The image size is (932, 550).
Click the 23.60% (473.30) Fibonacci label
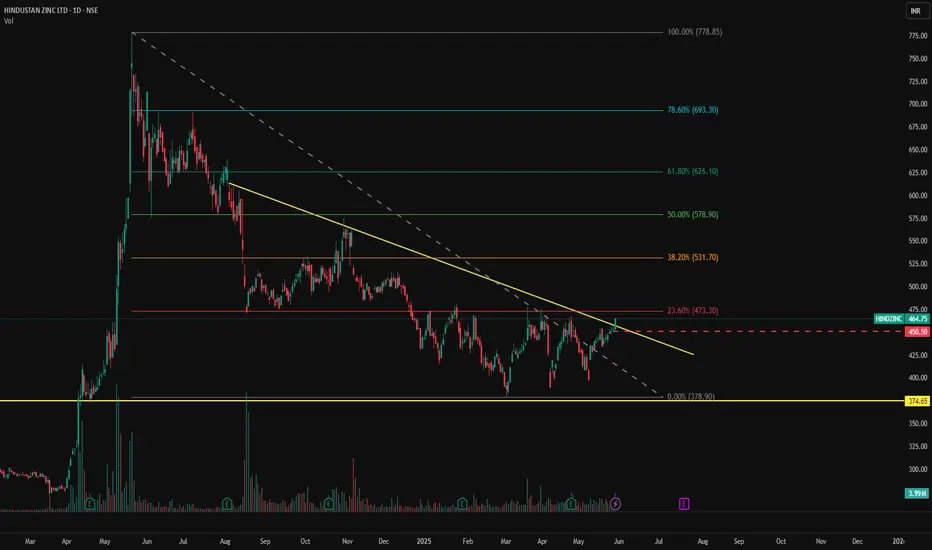click(692, 311)
